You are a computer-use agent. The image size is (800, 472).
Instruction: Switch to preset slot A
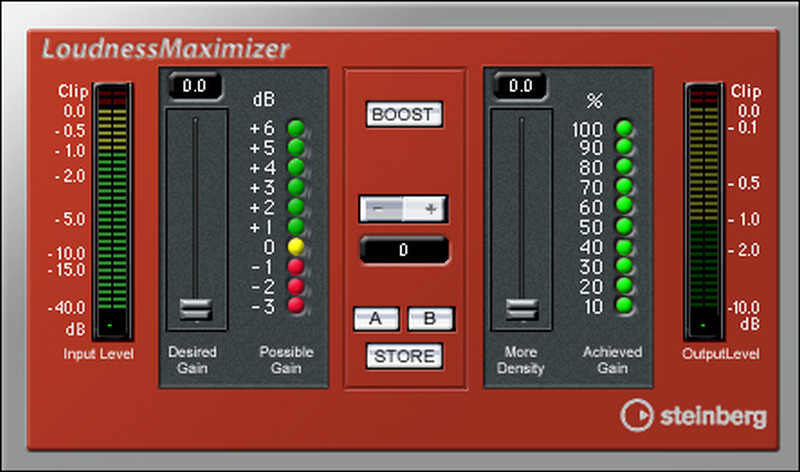376,319
